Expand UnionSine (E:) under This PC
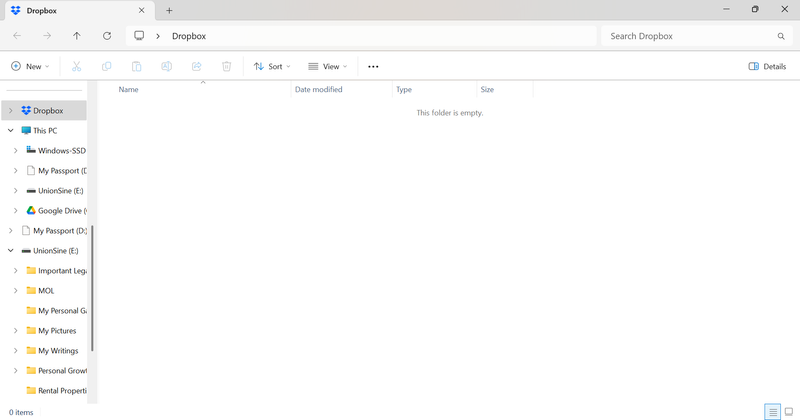Screen dimensions: 800x420 coord(15,191)
